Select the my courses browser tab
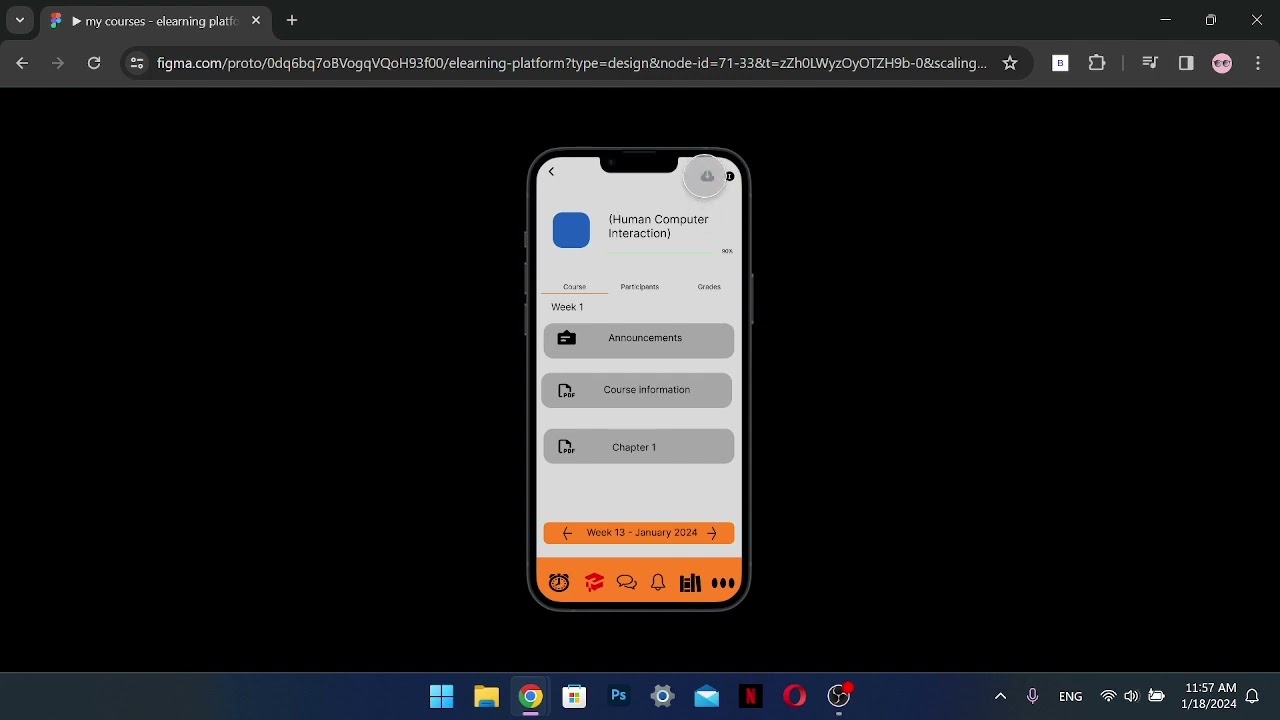The image size is (1280, 720). click(156, 21)
